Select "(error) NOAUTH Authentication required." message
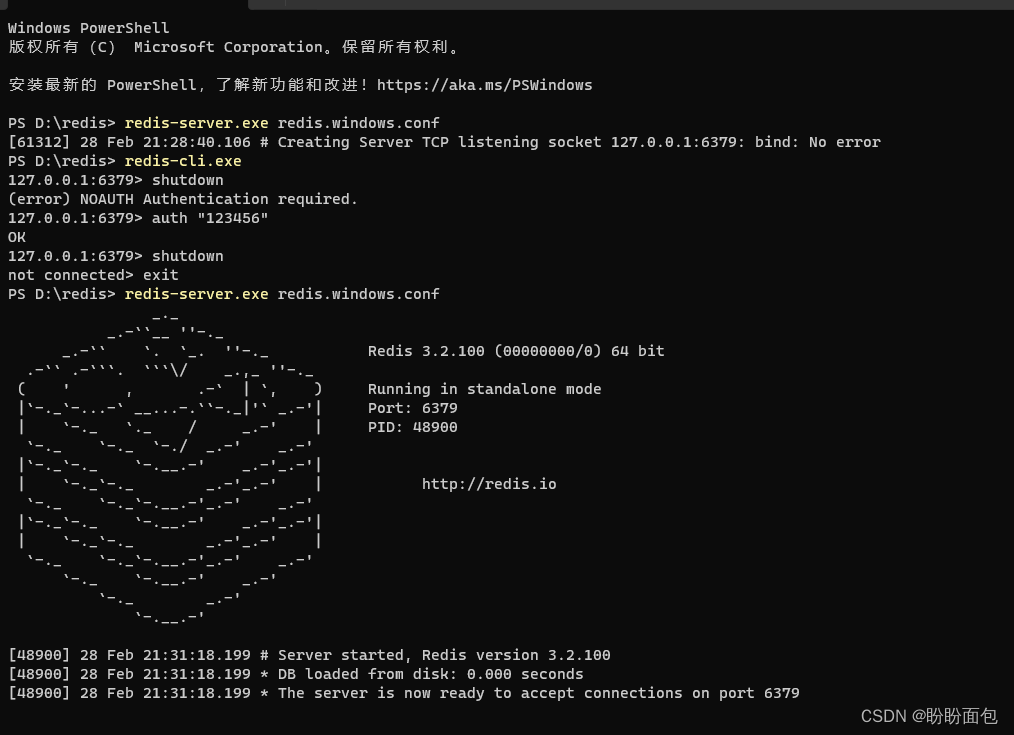This screenshot has height=735, width=1014. (x=182, y=199)
